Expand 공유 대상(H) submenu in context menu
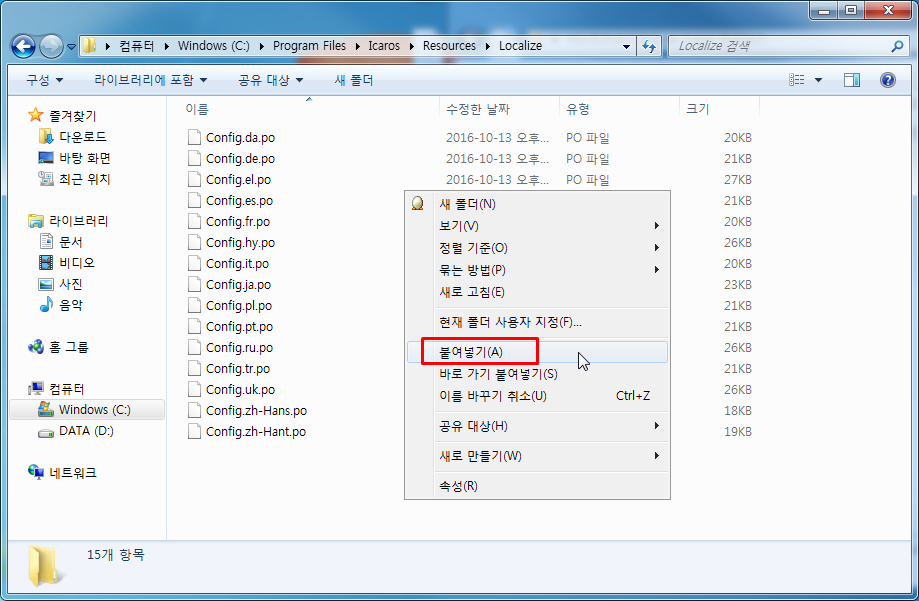The height and width of the screenshot is (601, 919). click(537, 426)
